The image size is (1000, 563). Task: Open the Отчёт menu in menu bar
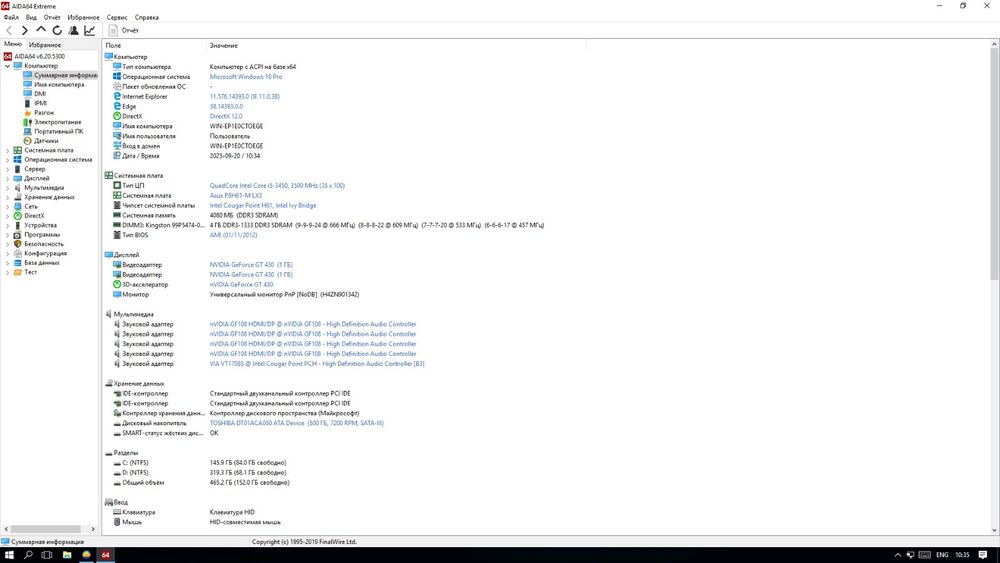(52, 17)
